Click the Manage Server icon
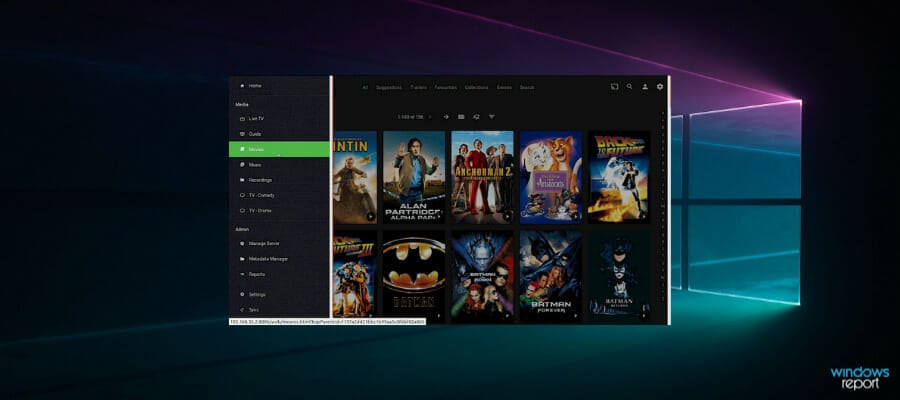The image size is (900, 400). coord(242,243)
